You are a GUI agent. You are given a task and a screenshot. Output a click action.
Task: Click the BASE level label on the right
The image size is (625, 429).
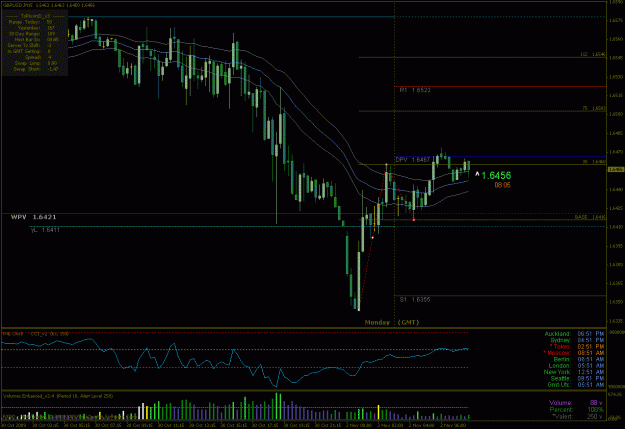tap(590, 218)
